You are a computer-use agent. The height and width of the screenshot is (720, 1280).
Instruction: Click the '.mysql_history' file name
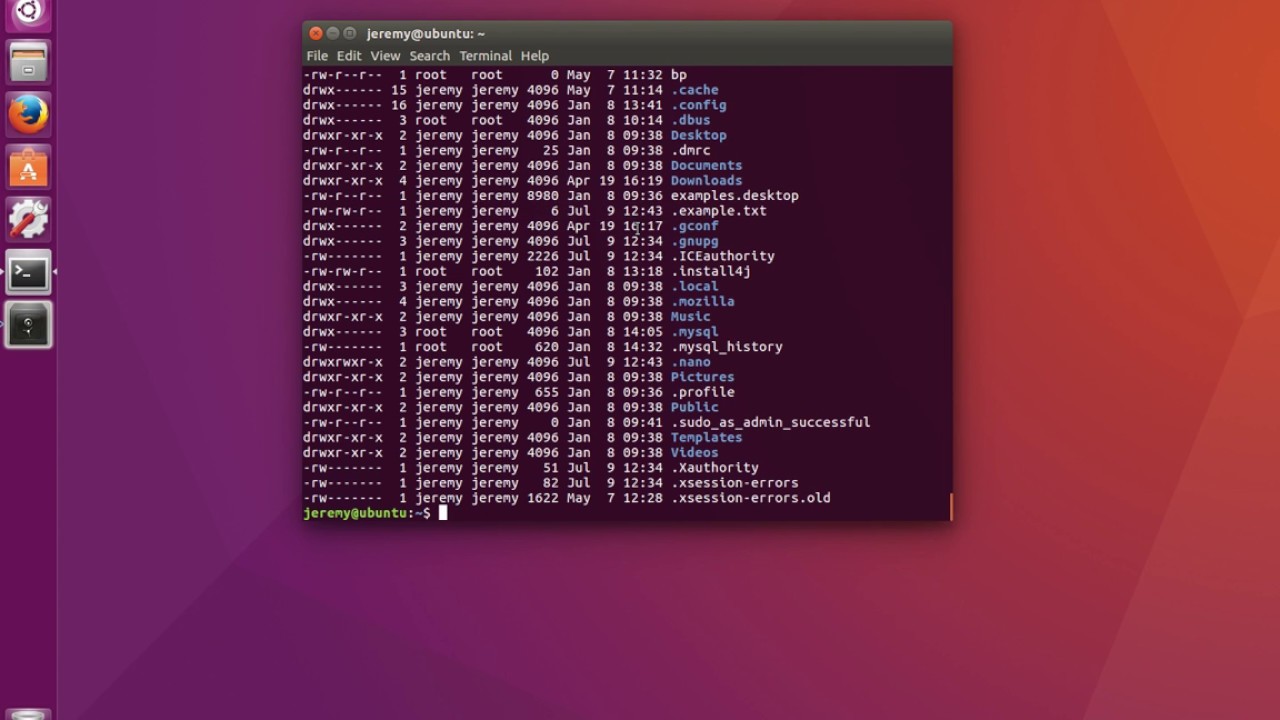point(727,347)
